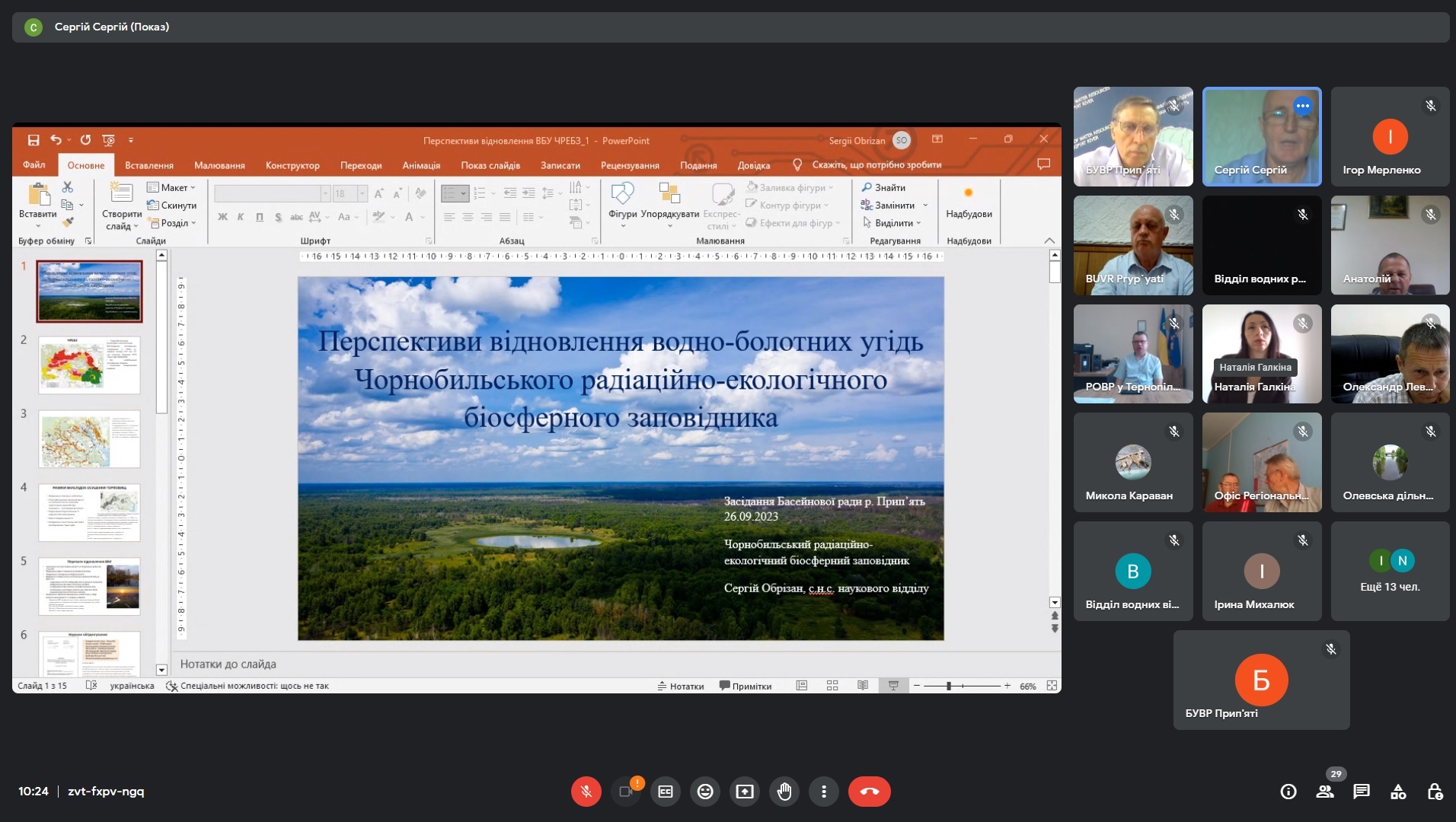Switch to Normal view status icon
The image size is (1456, 822).
click(802, 686)
